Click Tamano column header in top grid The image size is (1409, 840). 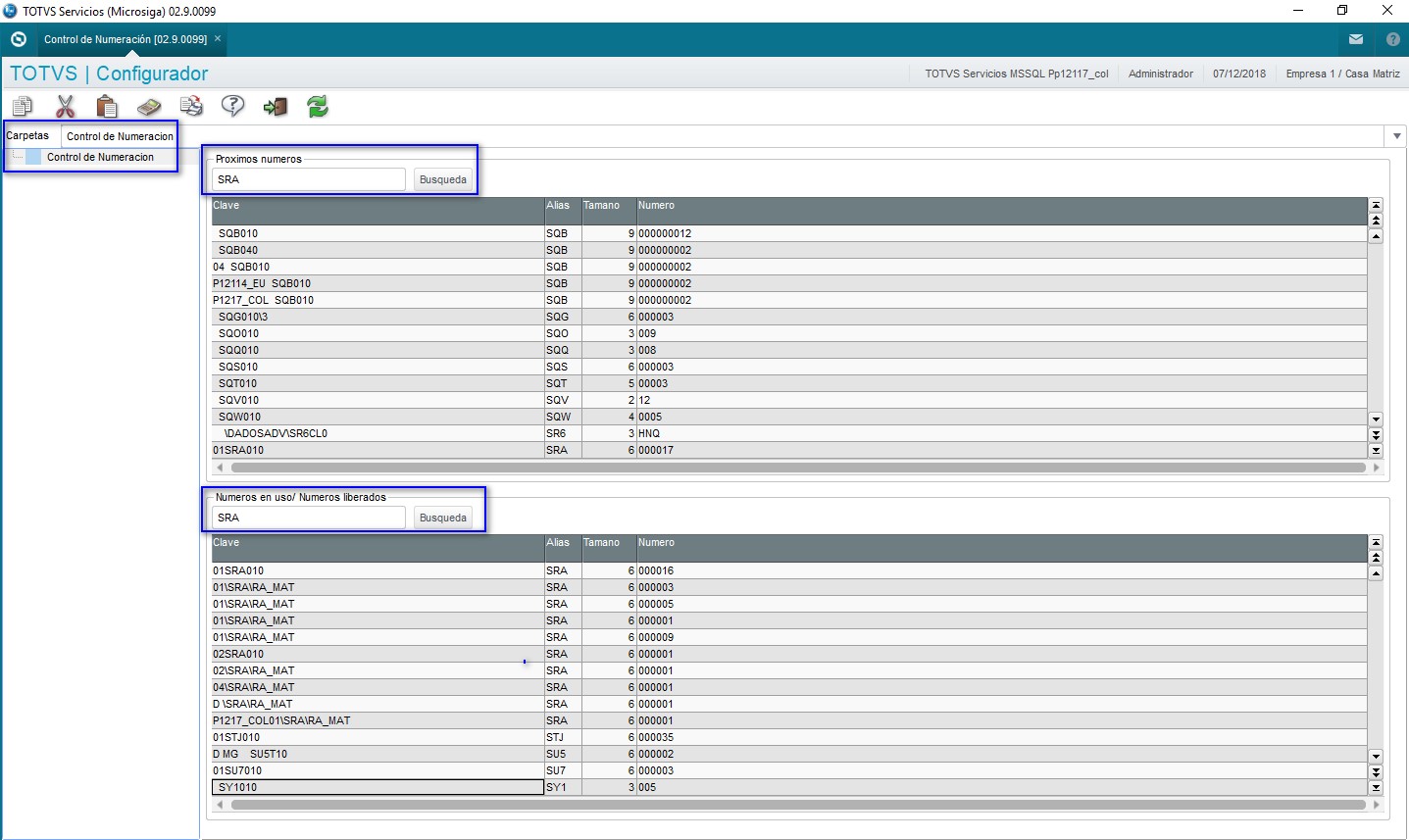pyautogui.click(x=609, y=211)
